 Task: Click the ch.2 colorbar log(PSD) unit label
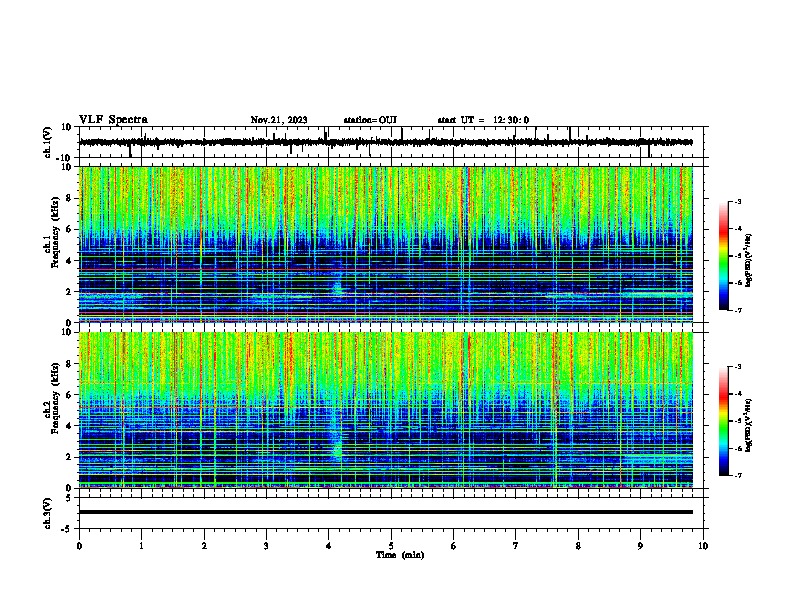(749, 426)
